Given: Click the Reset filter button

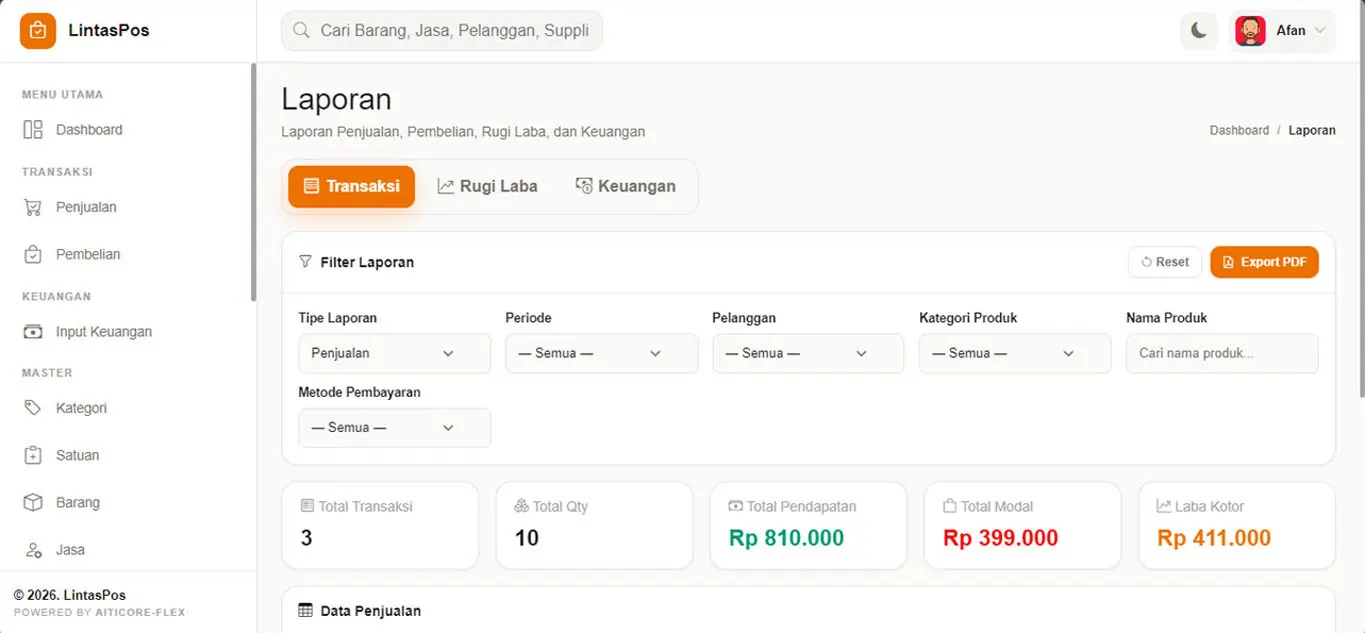Looking at the screenshot, I should click(1164, 262).
